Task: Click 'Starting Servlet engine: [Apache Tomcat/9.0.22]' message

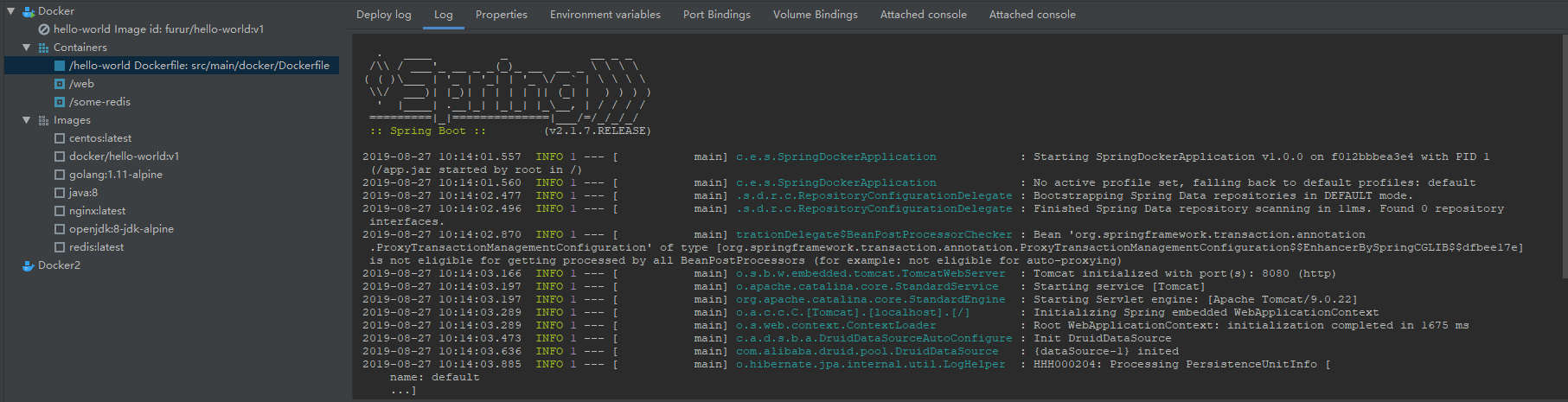Action: coord(1196,300)
